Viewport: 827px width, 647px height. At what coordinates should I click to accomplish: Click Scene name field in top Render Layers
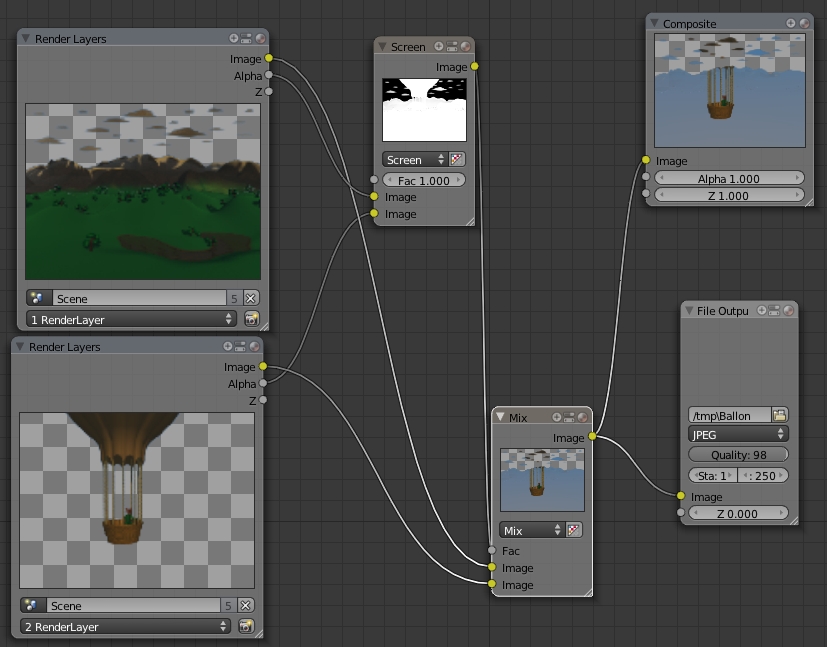pos(139,298)
